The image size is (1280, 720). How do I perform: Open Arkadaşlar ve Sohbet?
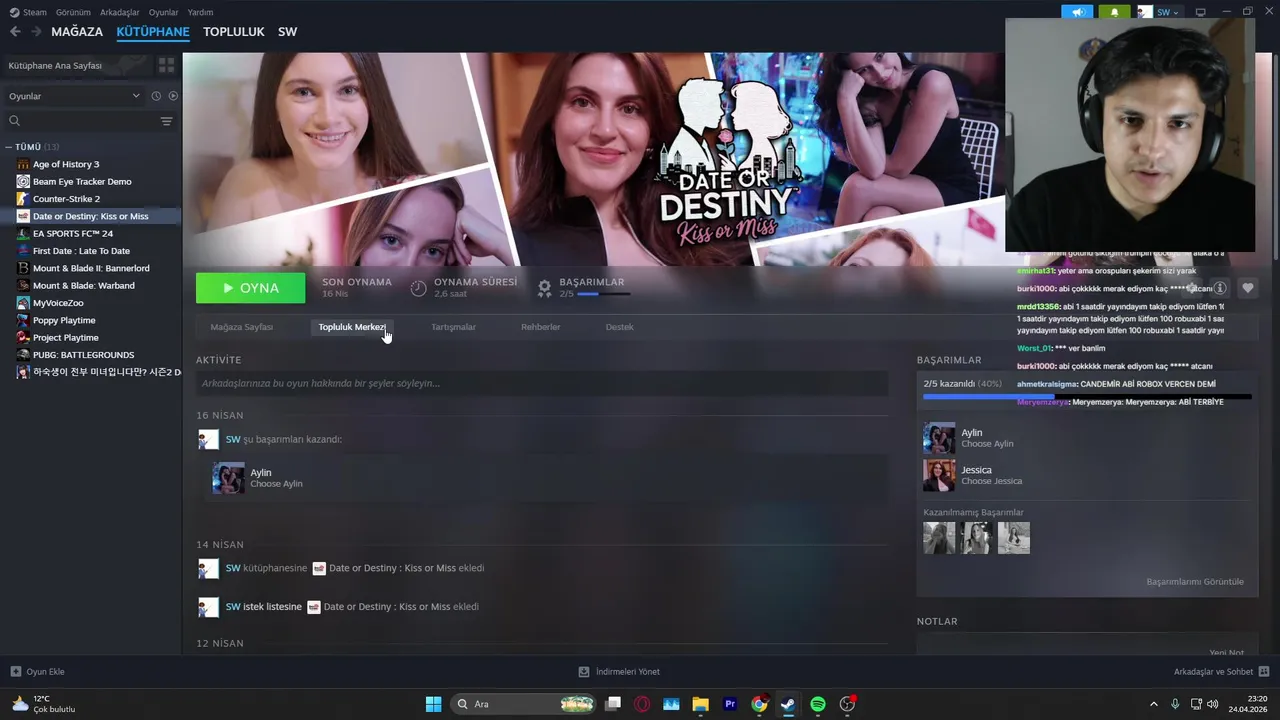pos(1221,671)
